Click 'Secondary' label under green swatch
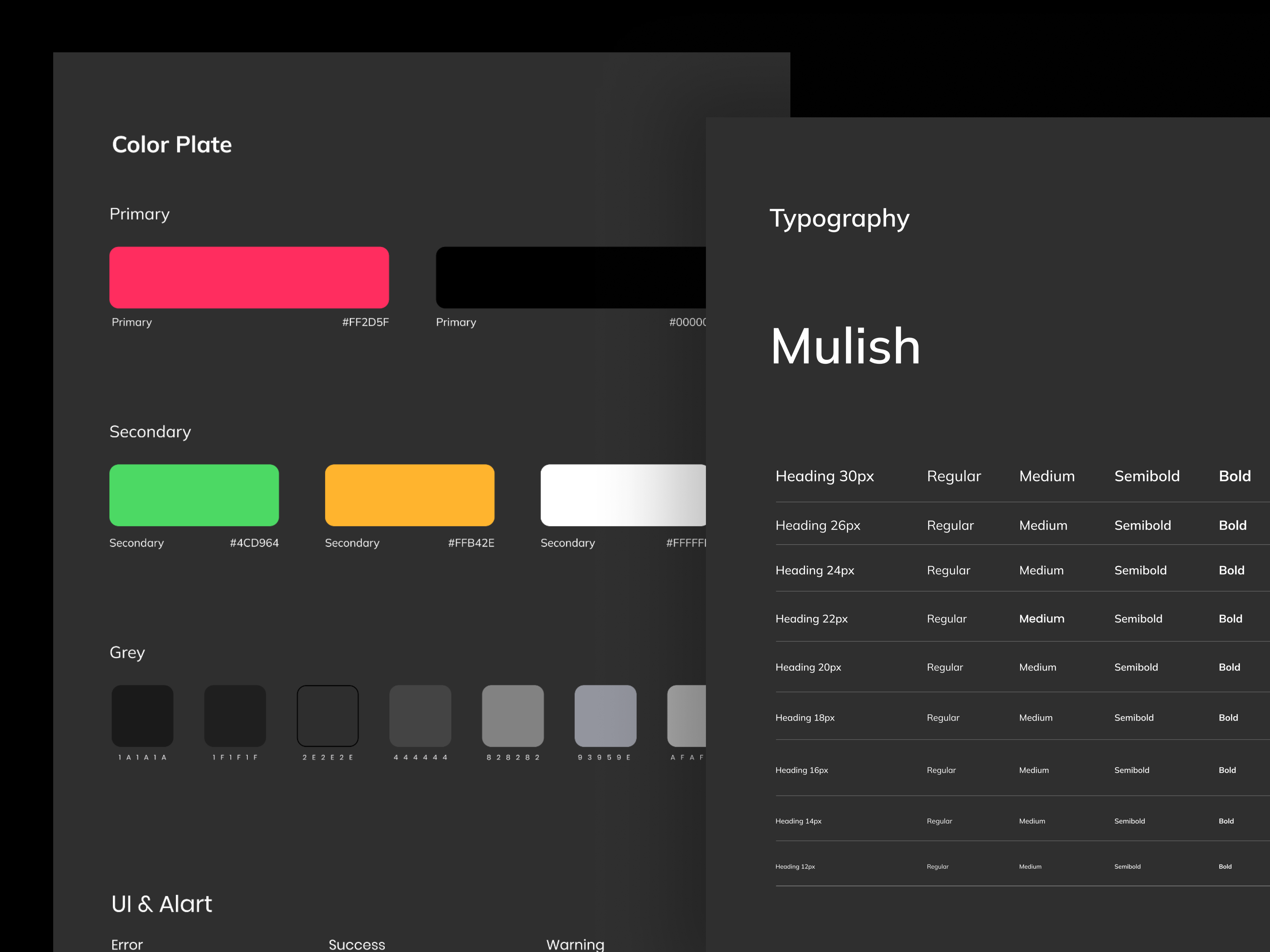 tap(137, 544)
